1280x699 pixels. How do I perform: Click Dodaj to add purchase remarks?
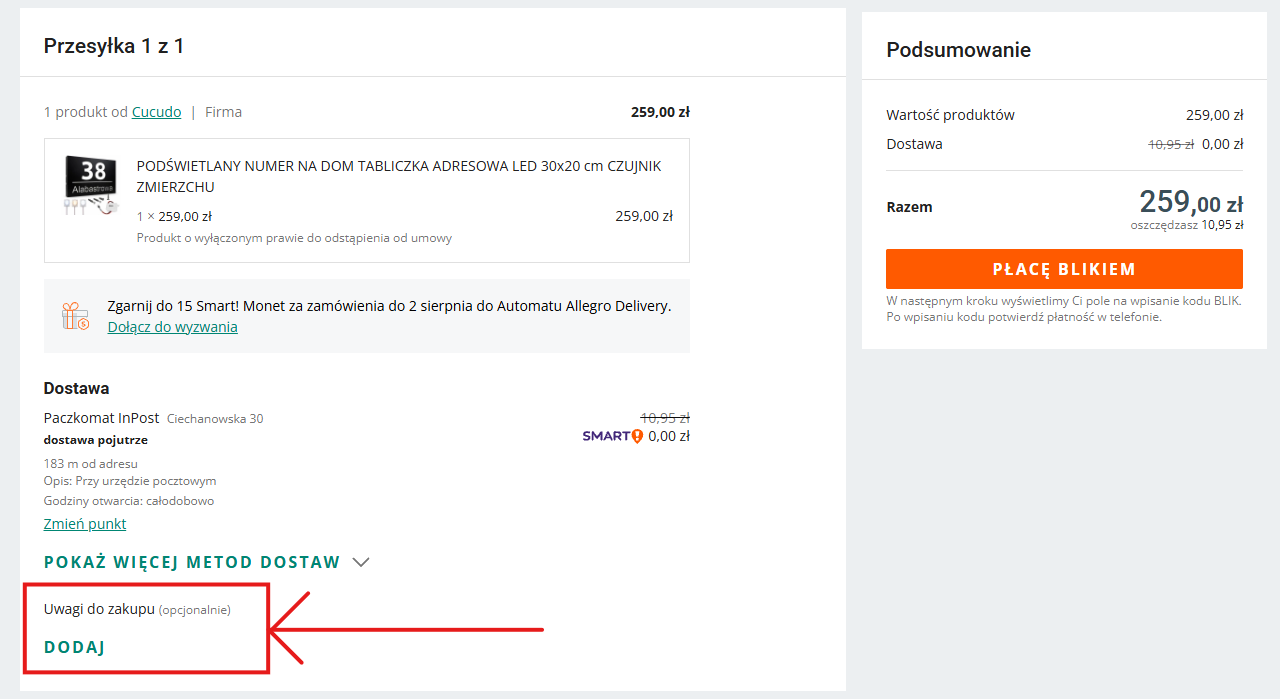tap(74, 647)
